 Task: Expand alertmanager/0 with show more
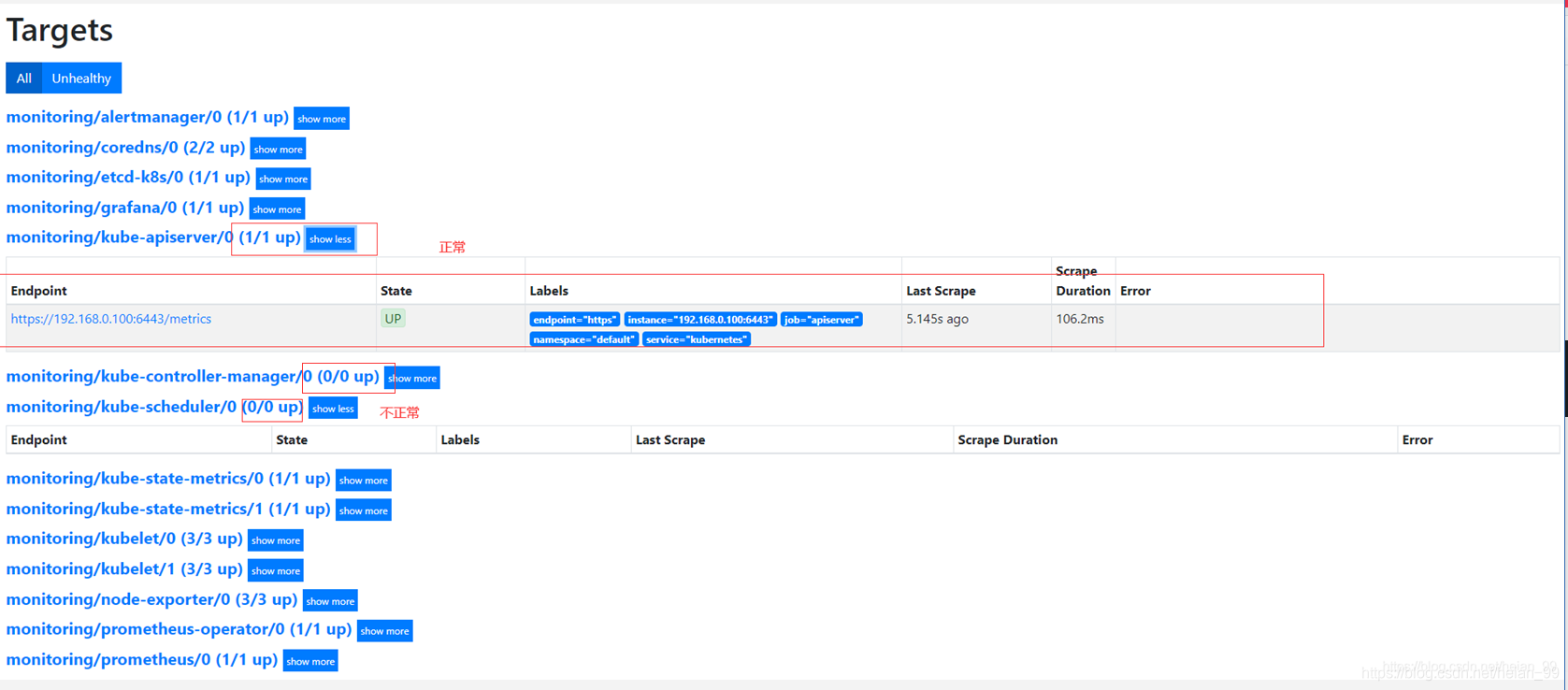coord(322,119)
